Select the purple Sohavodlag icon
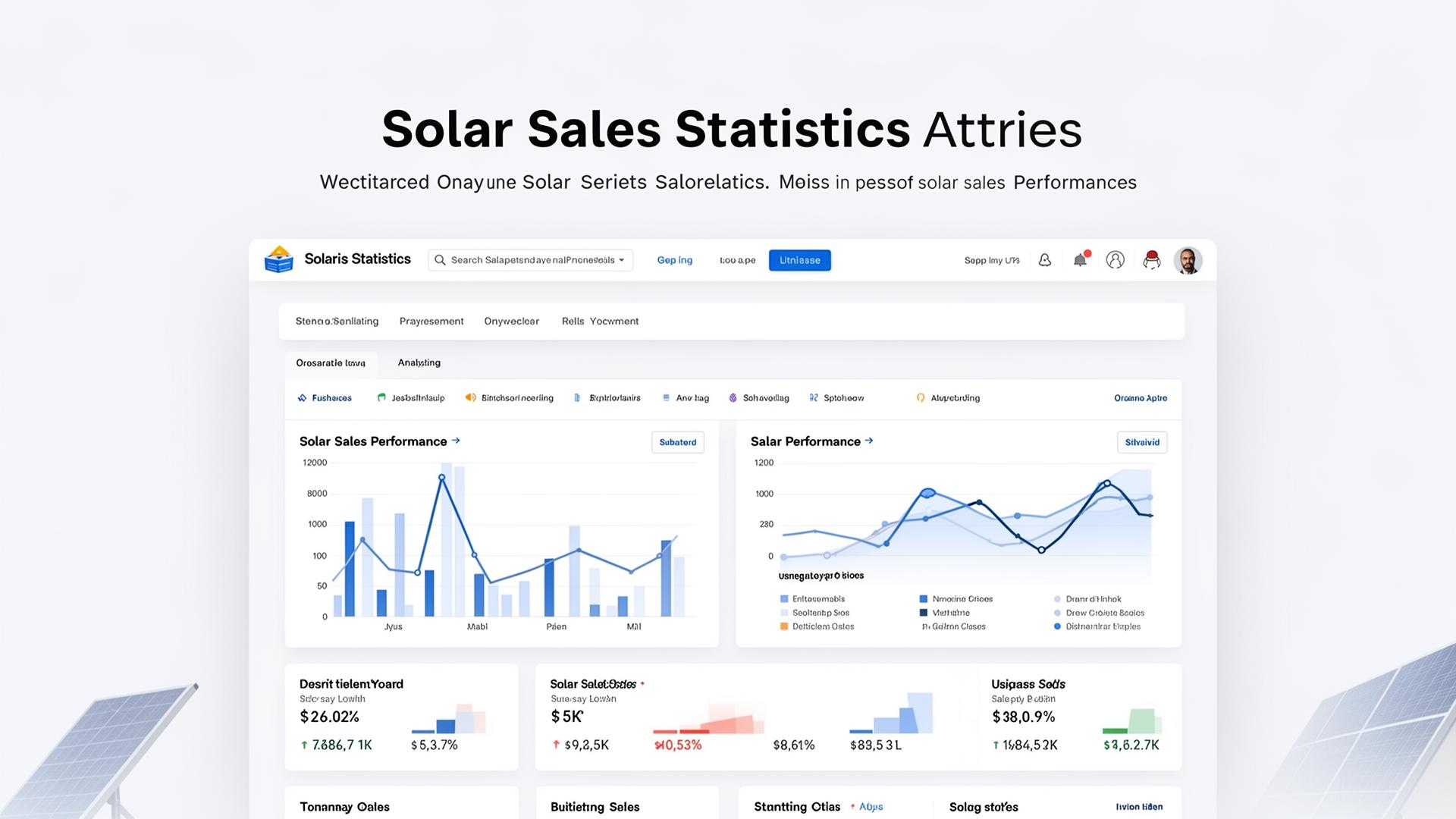The image size is (1456, 819). coord(732,397)
